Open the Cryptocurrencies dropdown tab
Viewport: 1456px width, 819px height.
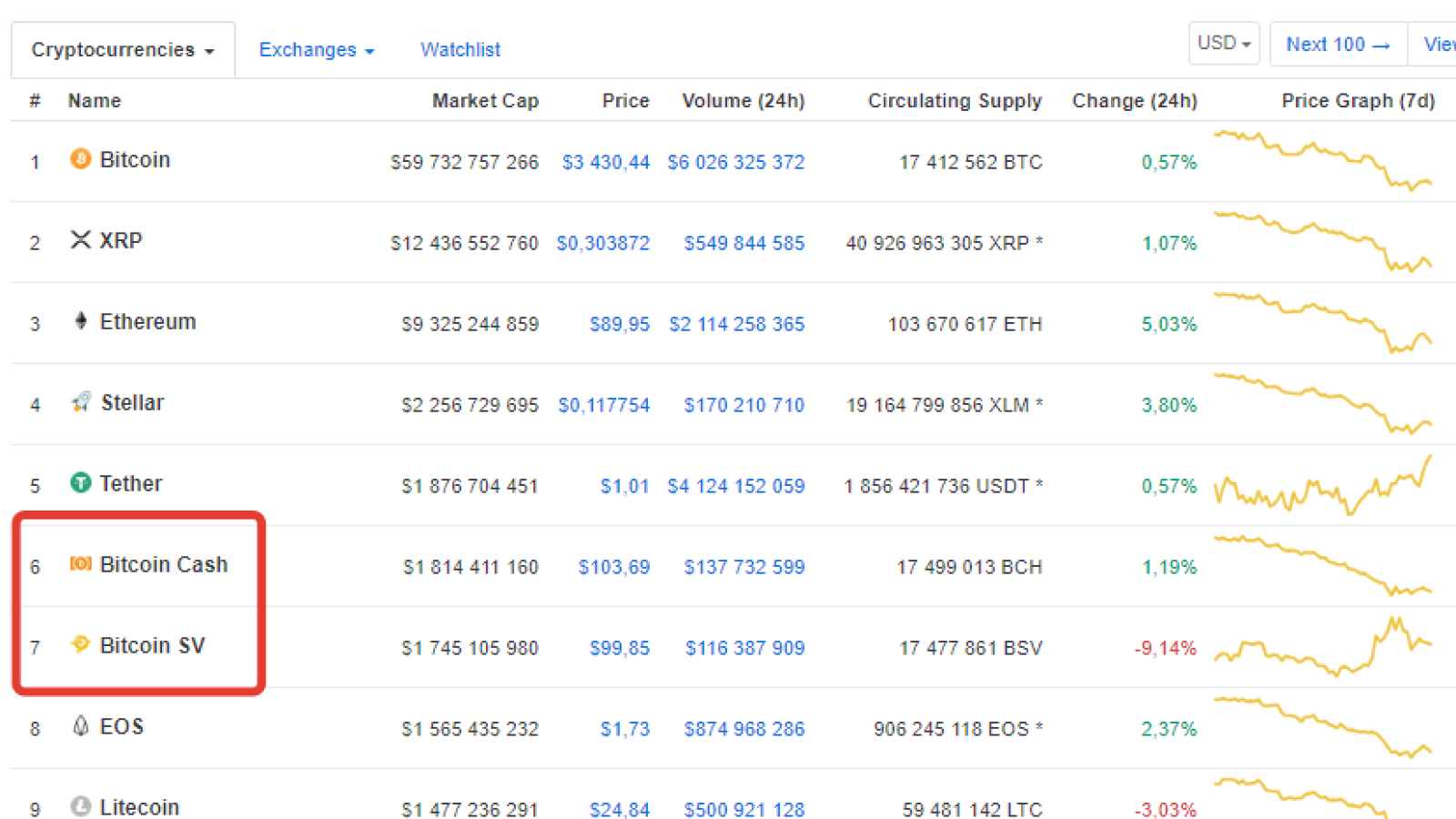coord(123,50)
